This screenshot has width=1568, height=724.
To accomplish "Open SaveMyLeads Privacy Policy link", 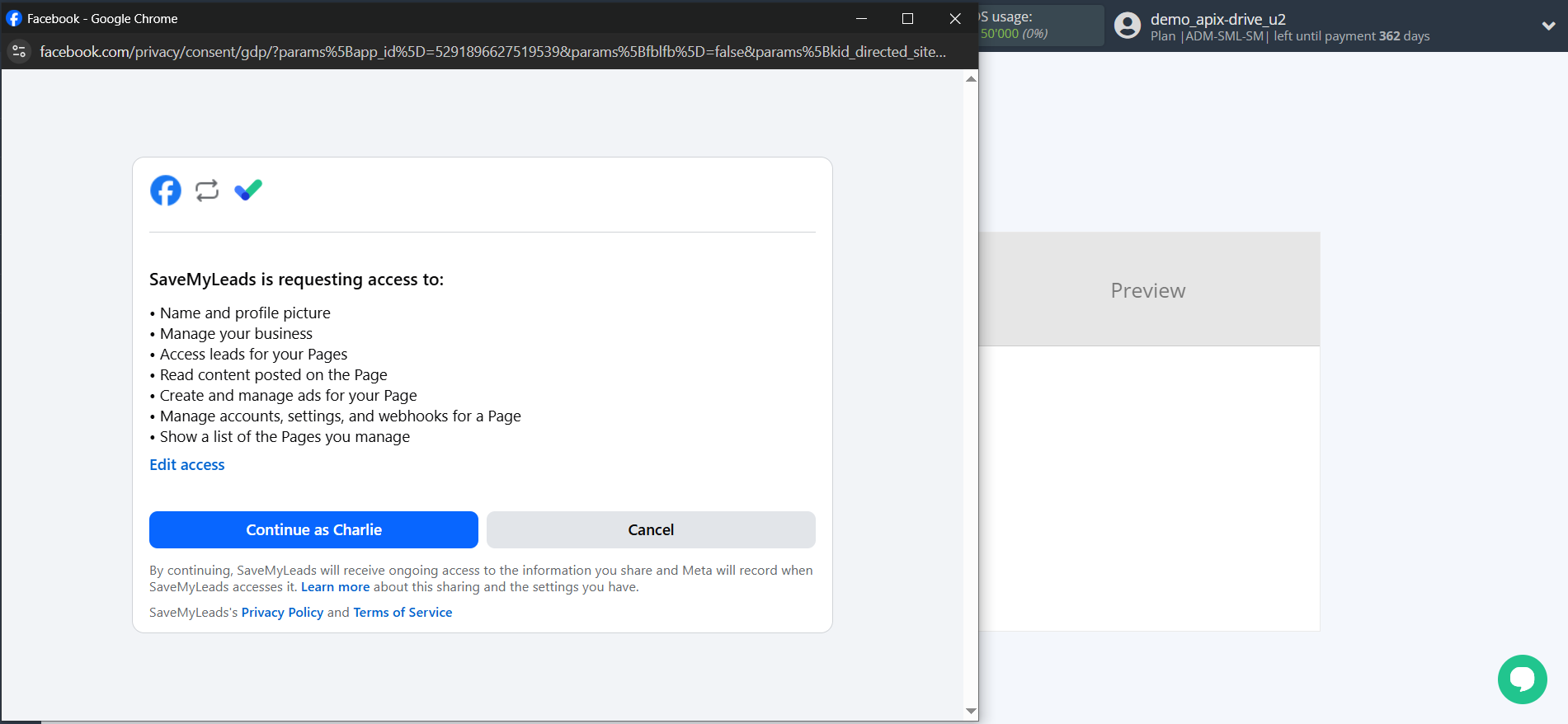I will pos(282,613).
